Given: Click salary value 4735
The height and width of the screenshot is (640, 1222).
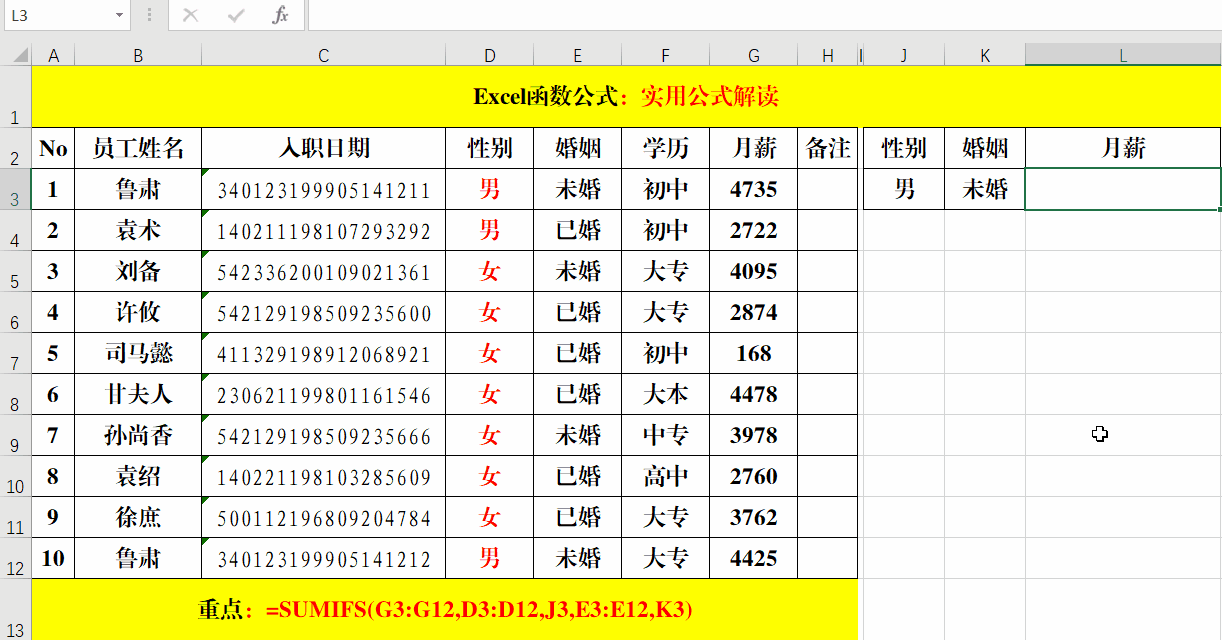Looking at the screenshot, I should tap(754, 189).
